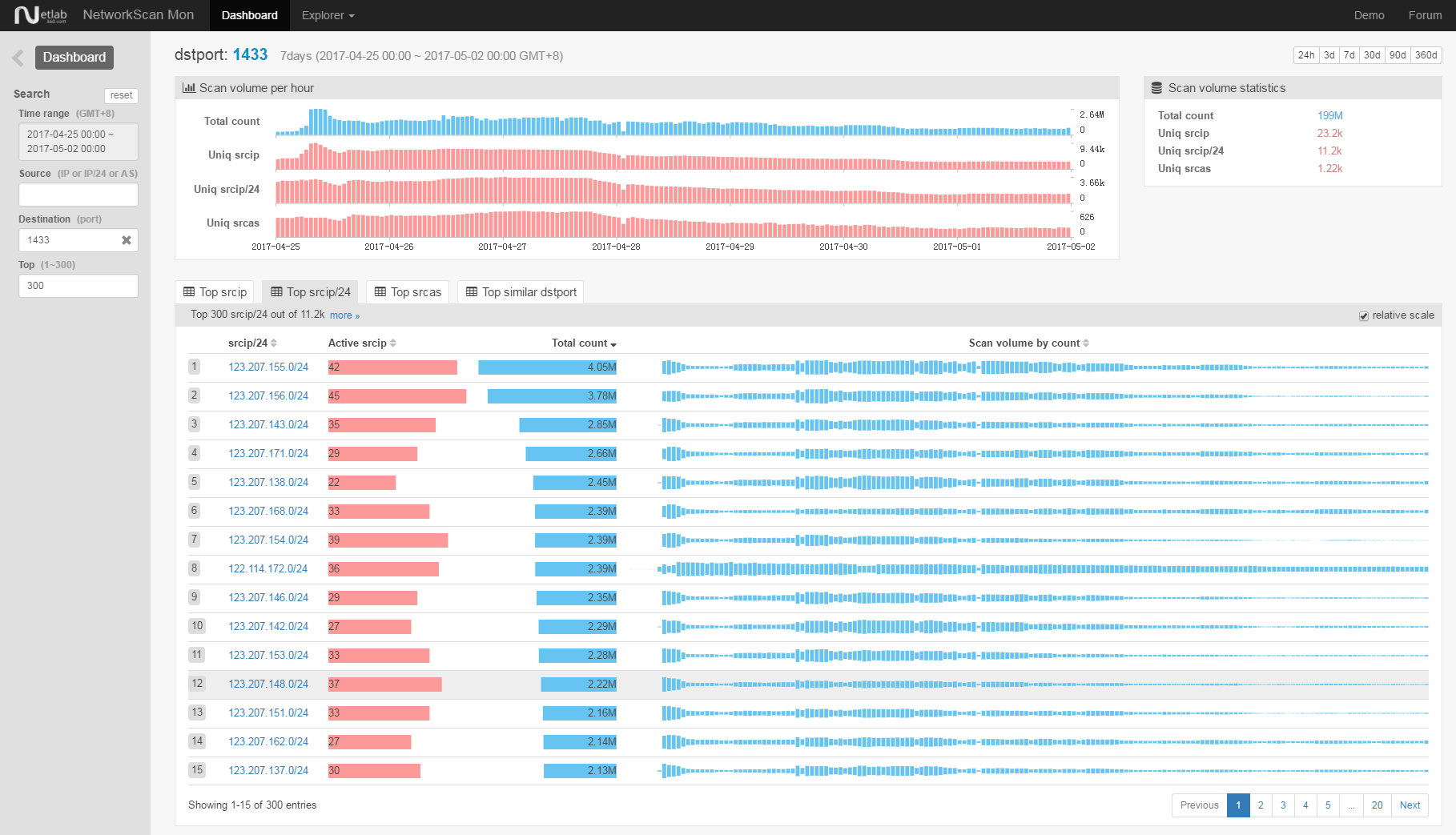Open the 123.207.155.0/24 subnet link
Image resolution: width=1456 pixels, height=835 pixels.
pos(268,367)
